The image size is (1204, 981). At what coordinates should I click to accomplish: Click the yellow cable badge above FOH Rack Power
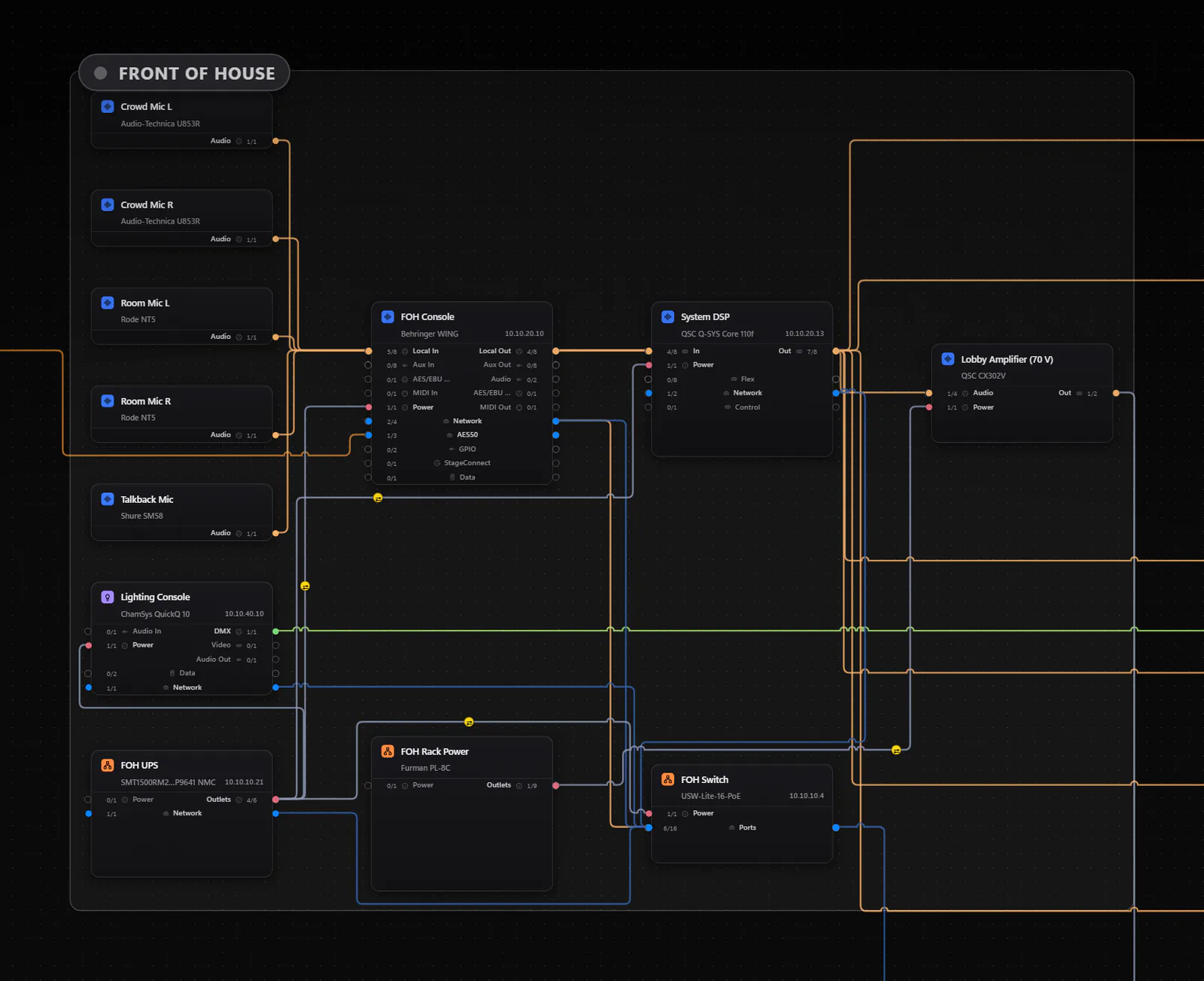click(x=469, y=722)
